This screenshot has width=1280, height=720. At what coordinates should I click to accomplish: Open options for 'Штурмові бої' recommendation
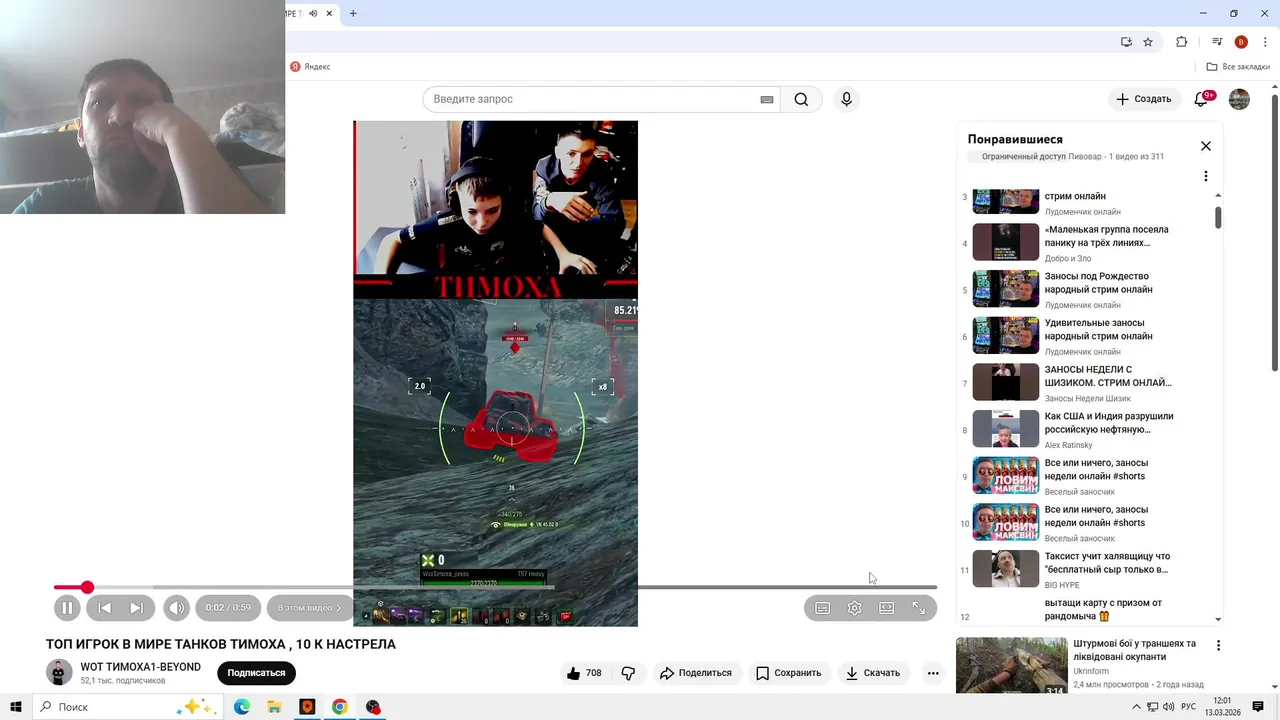click(x=1218, y=646)
